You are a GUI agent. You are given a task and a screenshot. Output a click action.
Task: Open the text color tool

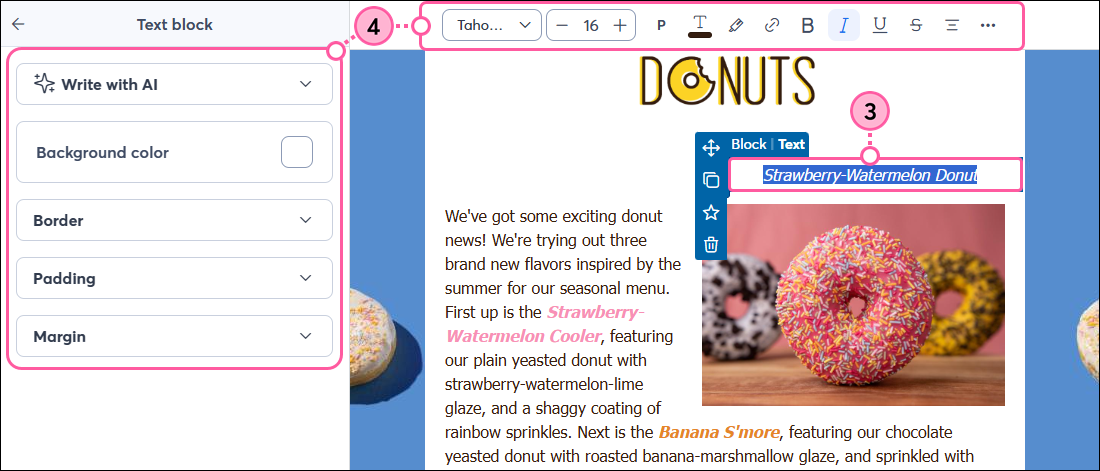click(x=699, y=25)
